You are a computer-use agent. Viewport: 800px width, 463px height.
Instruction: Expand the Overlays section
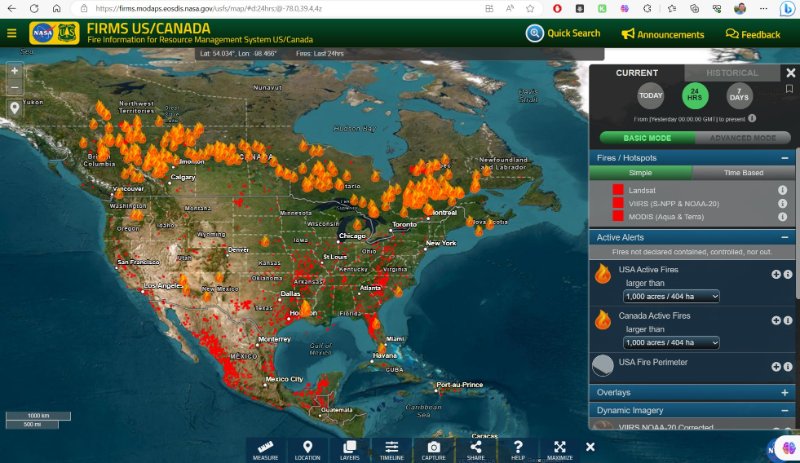tap(785, 393)
